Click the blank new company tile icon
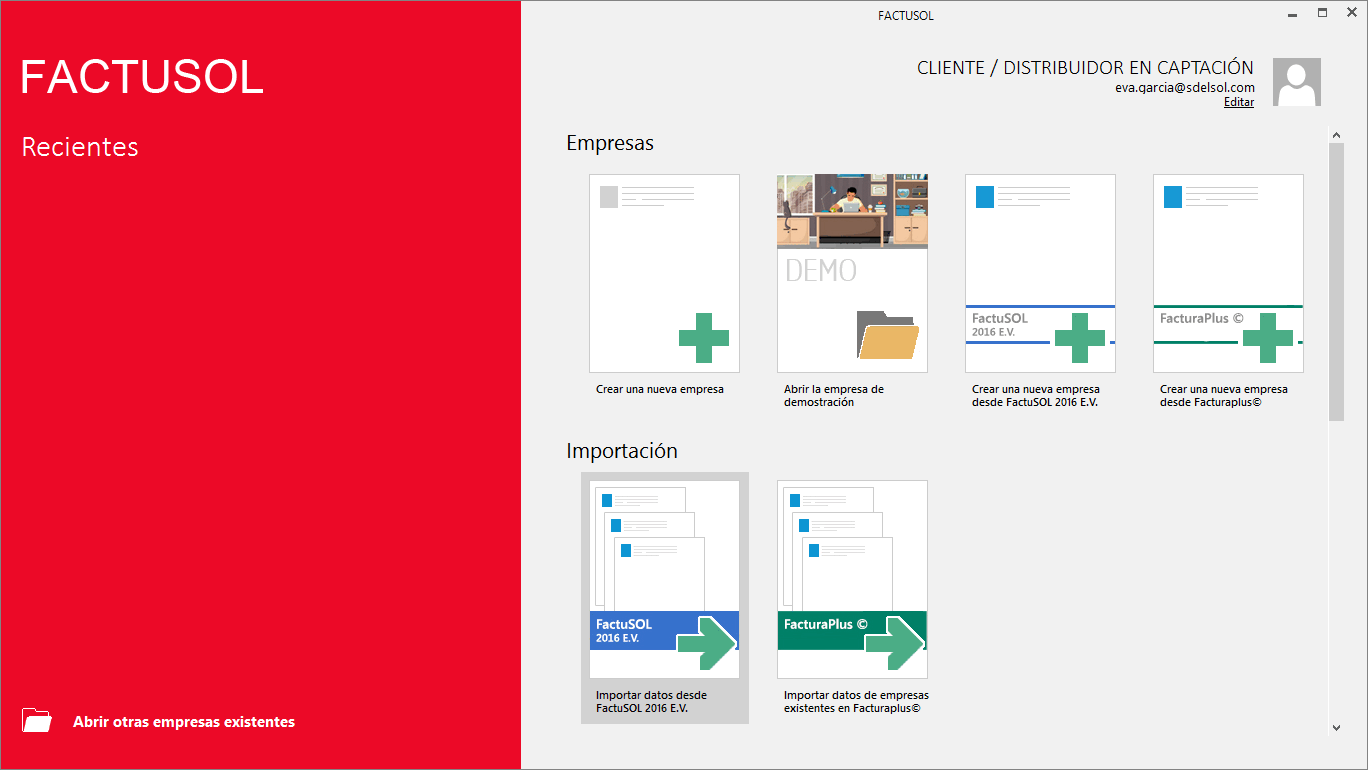Image resolution: width=1368 pixels, height=770 pixels. pos(664,273)
